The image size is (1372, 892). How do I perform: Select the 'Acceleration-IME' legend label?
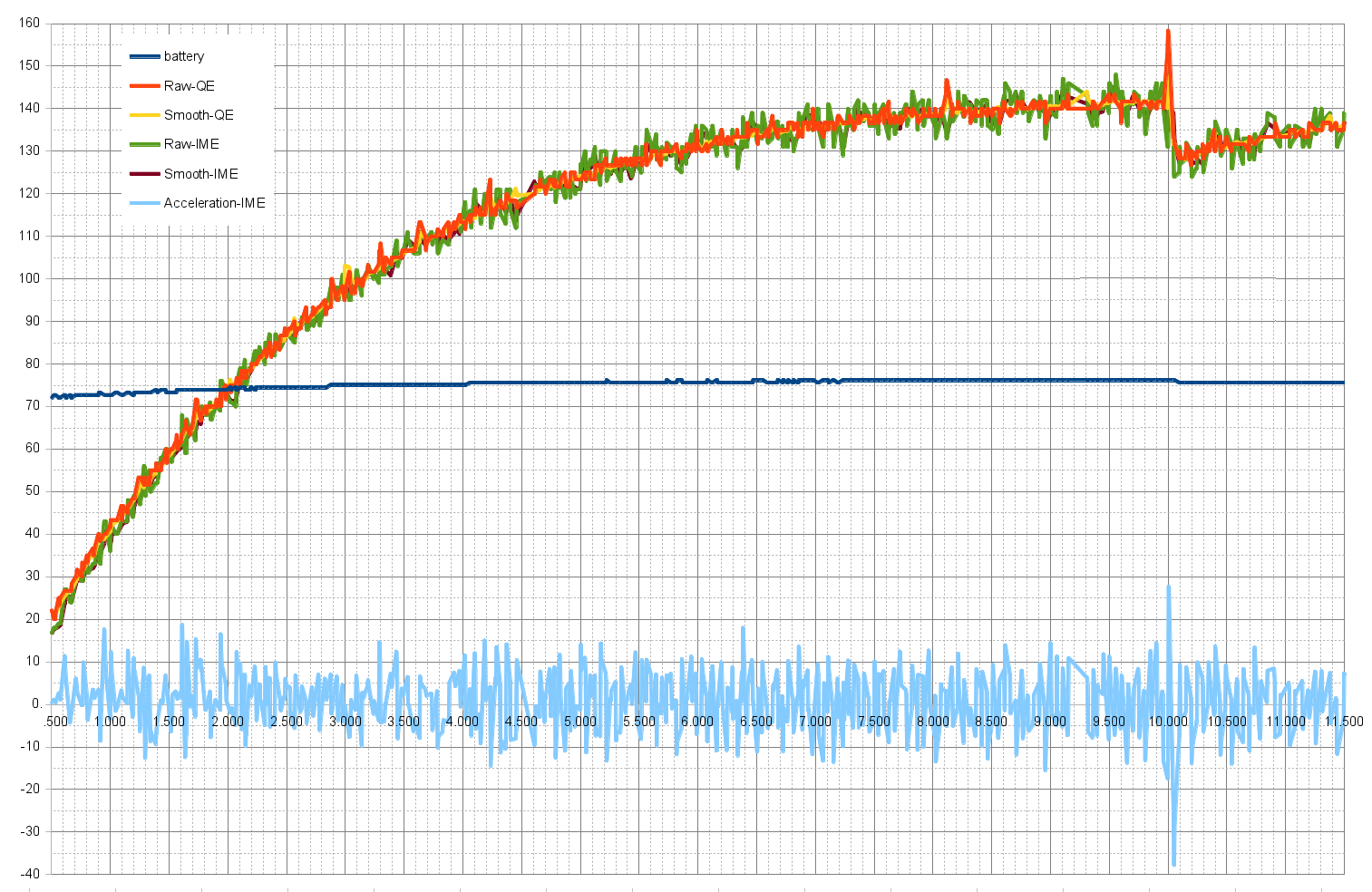[214, 203]
